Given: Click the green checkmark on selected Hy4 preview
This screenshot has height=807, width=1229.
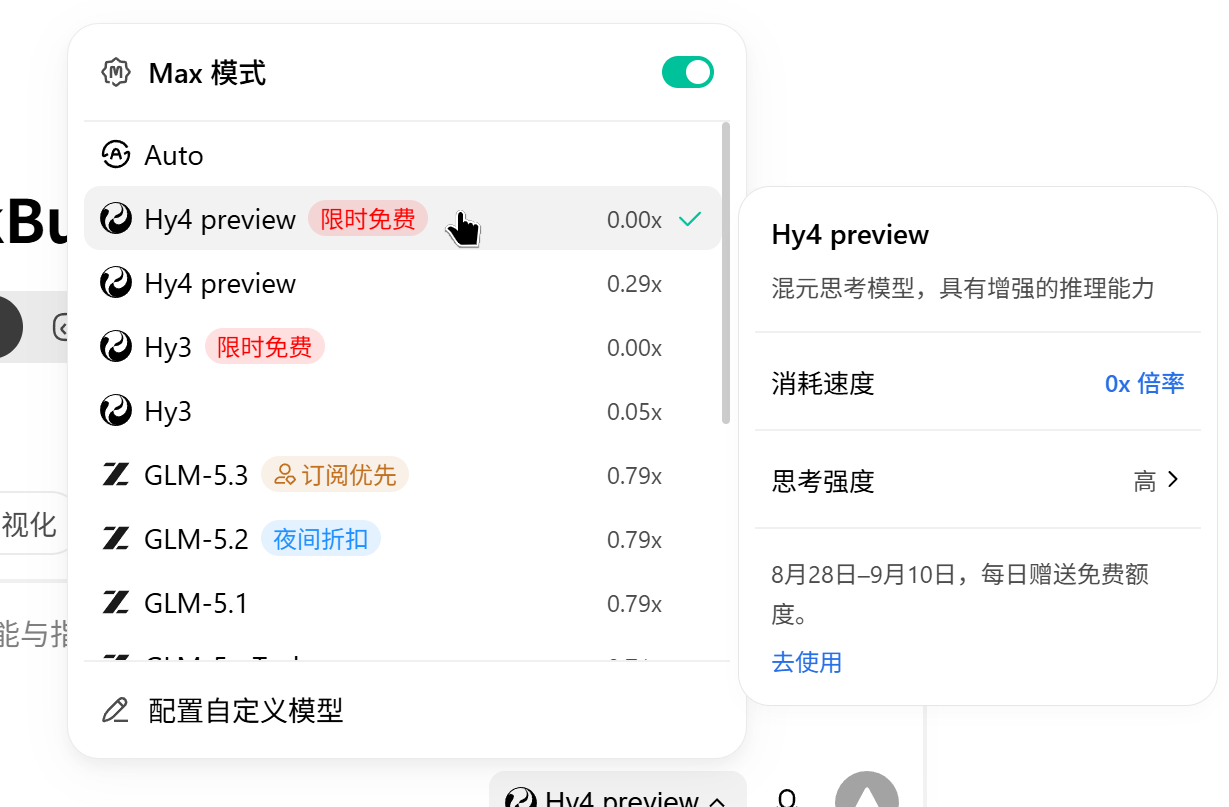Looking at the screenshot, I should (690, 219).
